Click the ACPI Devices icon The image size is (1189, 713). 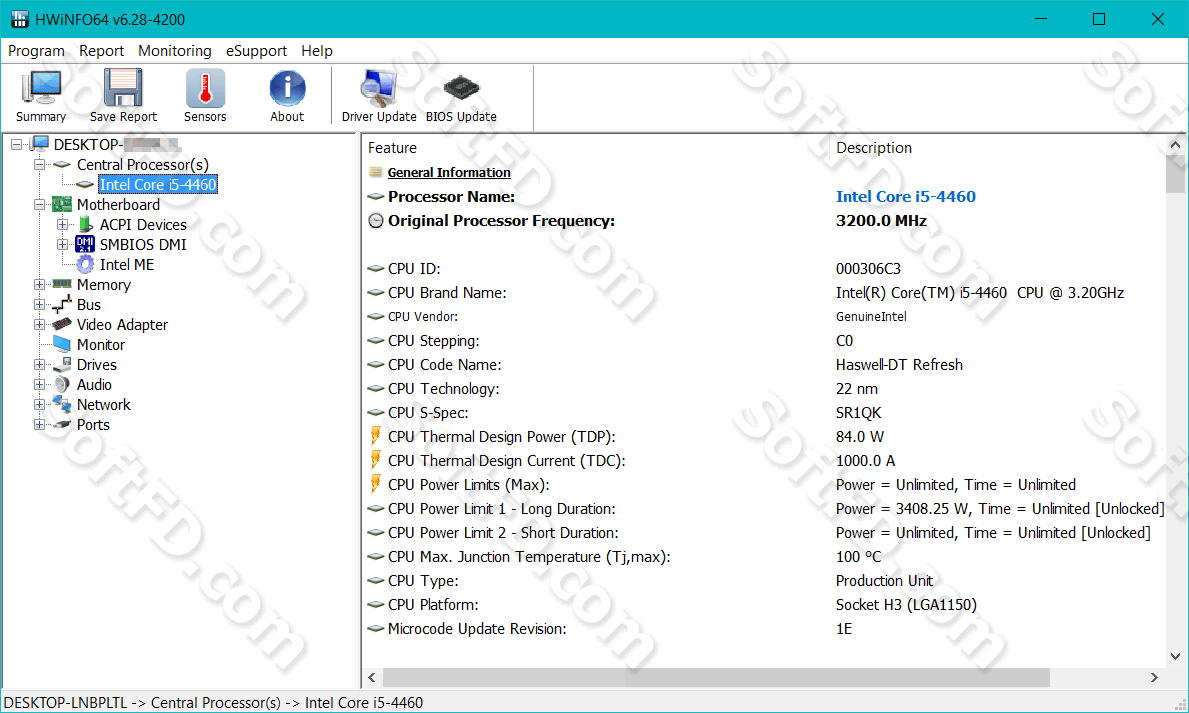coord(86,225)
